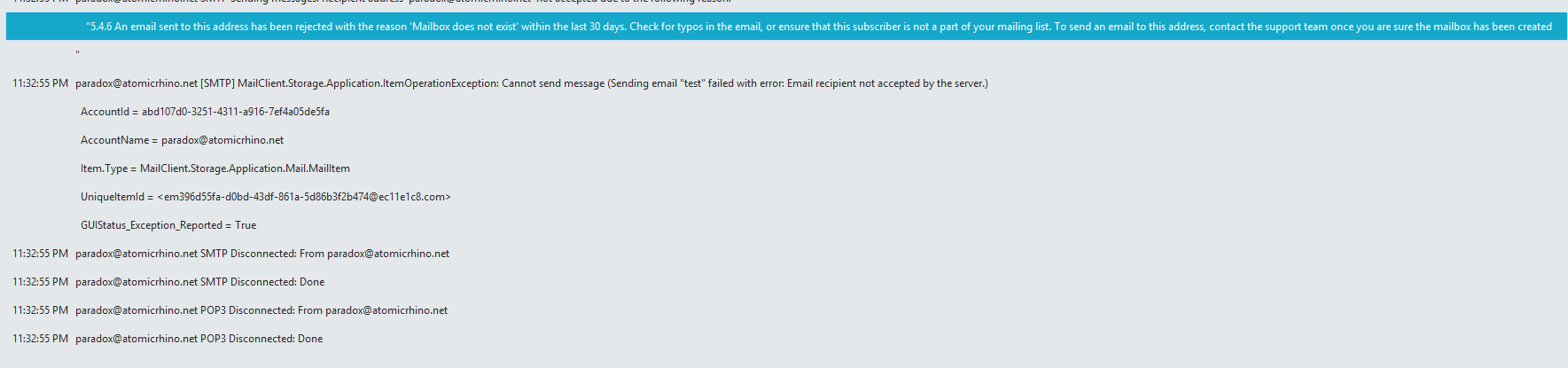The image size is (1568, 368).
Task: Click the timestamp of 'POP3 Disconnected: From' entry
Action: point(40,310)
